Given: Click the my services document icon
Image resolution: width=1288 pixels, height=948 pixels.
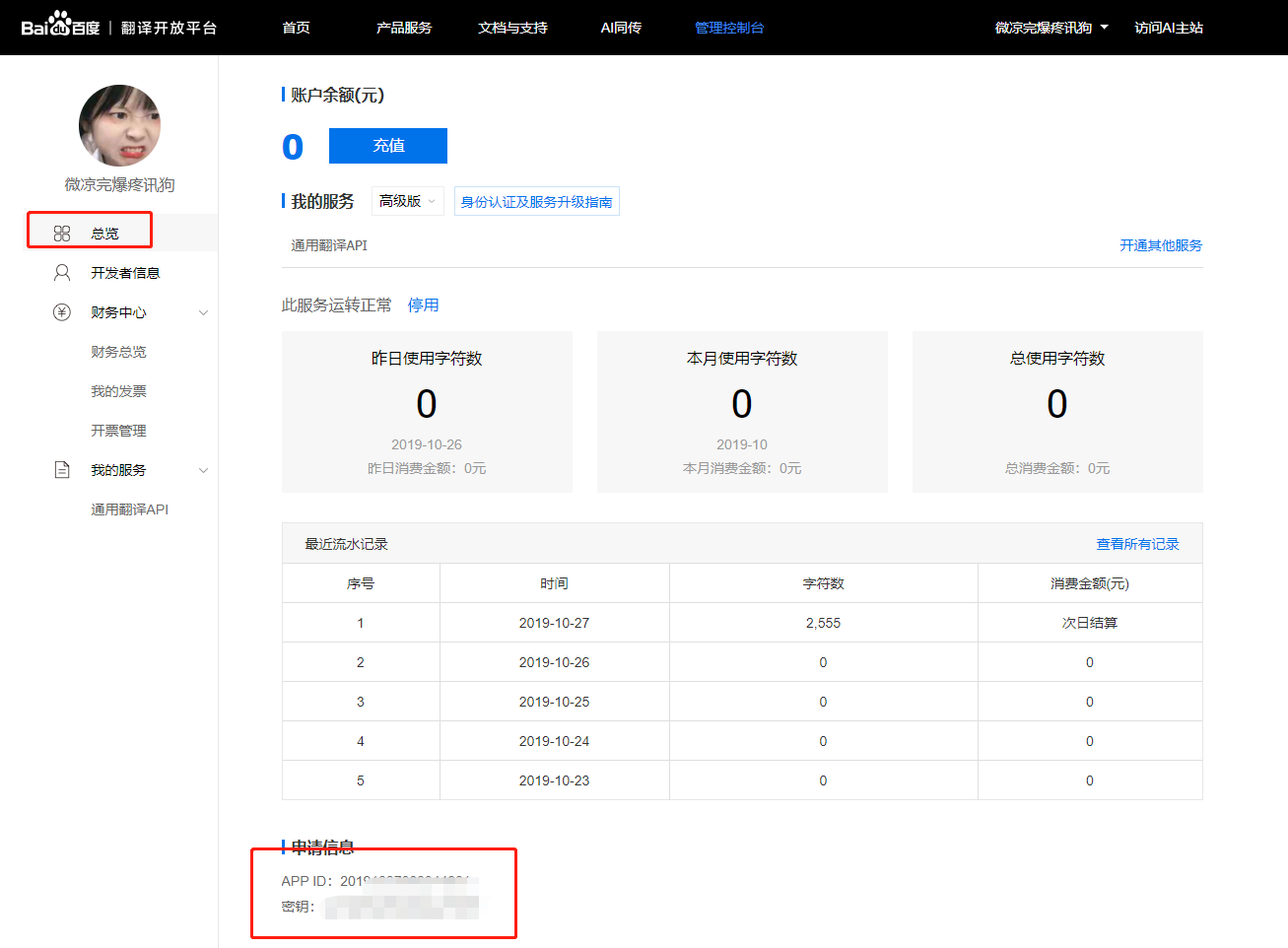Looking at the screenshot, I should point(62,470).
